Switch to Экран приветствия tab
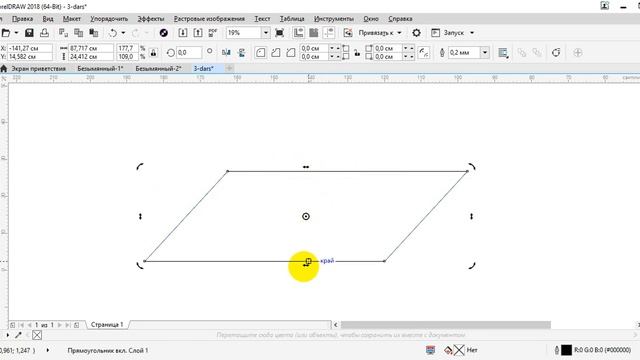This screenshot has width=640, height=360. coord(38,69)
